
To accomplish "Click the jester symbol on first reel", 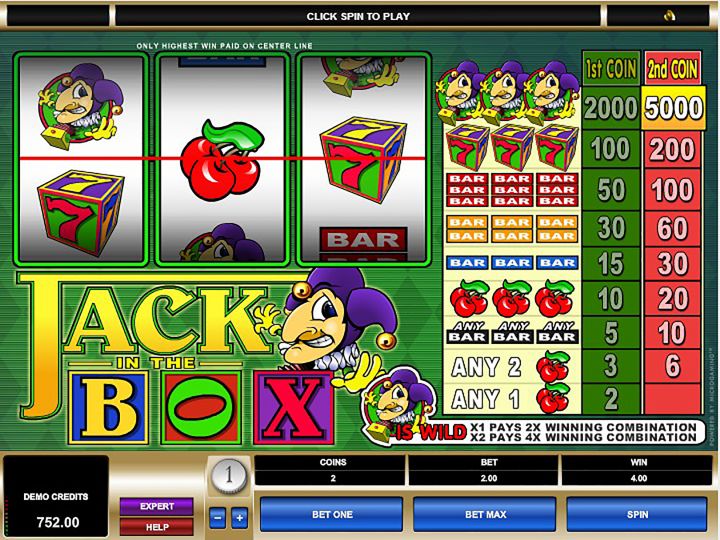I will (80, 106).
